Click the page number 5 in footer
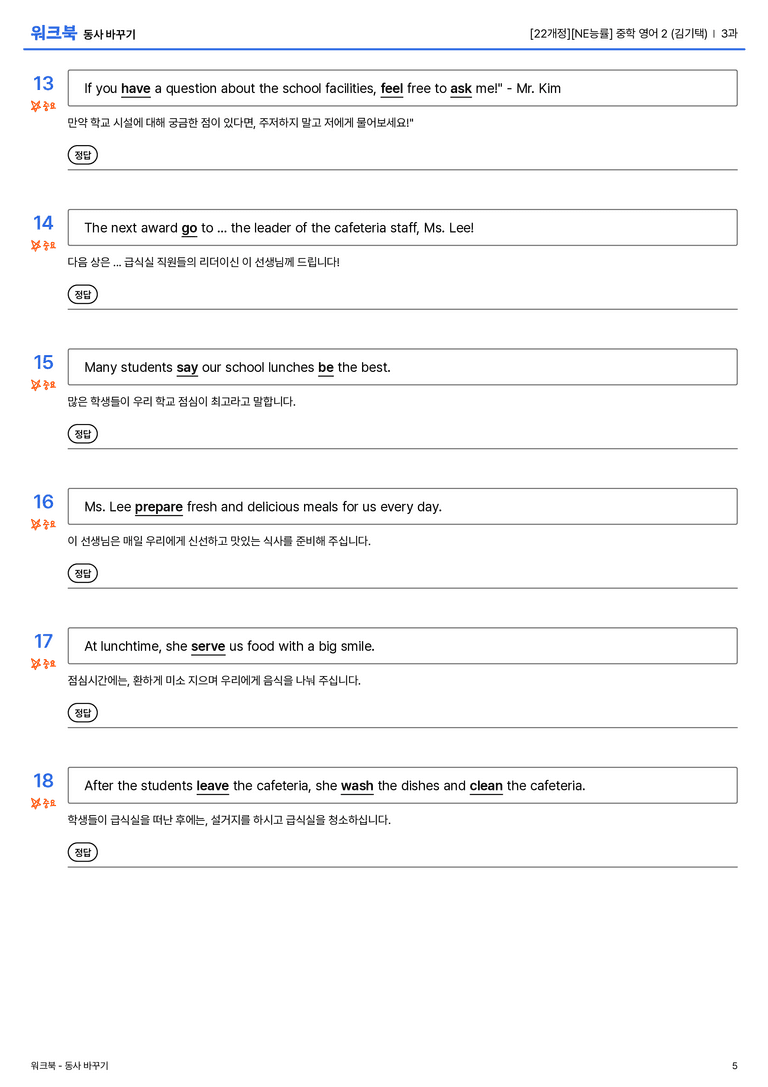Viewport: 768px width, 1087px height. pyautogui.click(x=735, y=1066)
